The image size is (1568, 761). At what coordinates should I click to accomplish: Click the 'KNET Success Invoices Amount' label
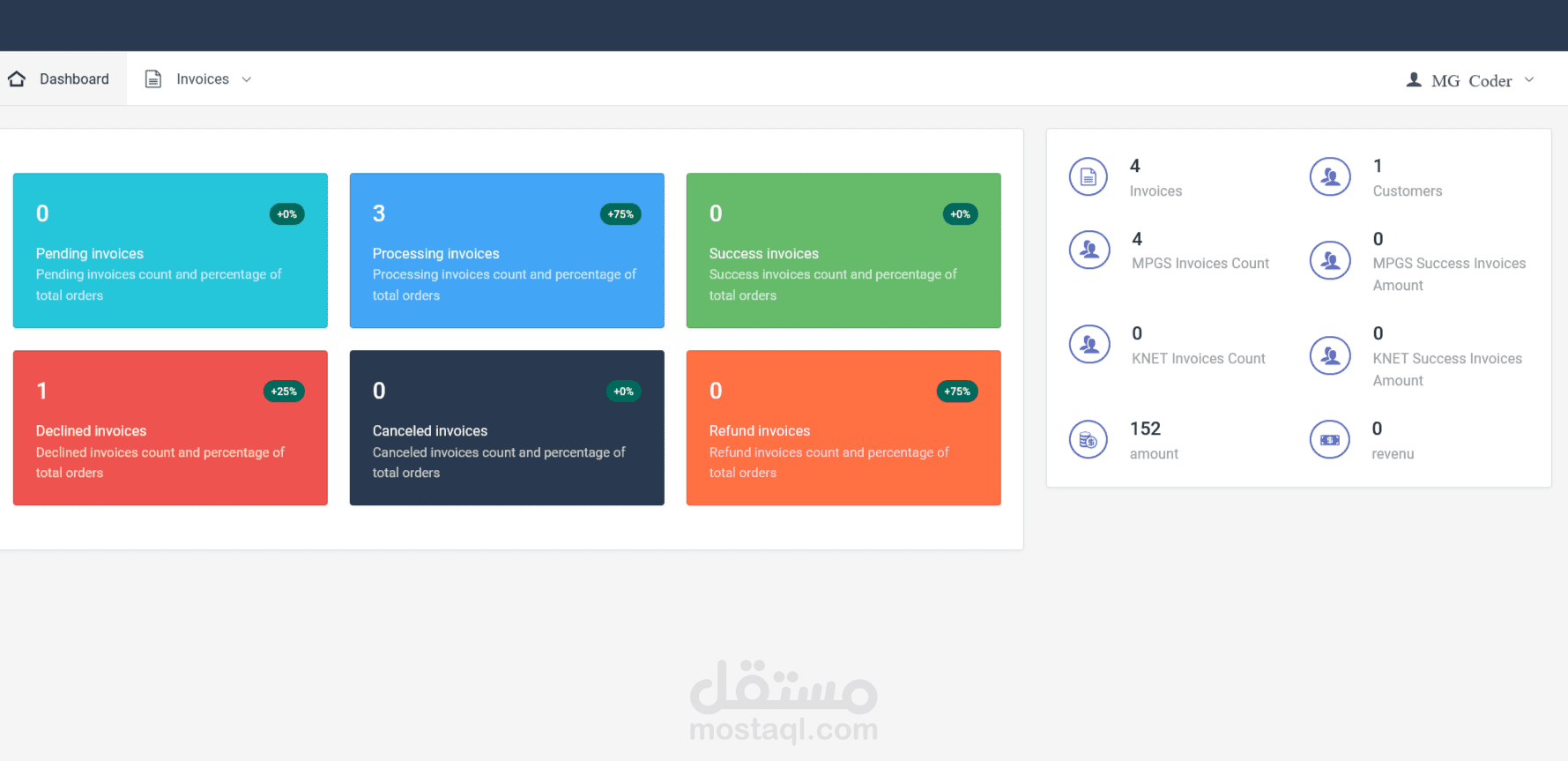pos(1447,369)
